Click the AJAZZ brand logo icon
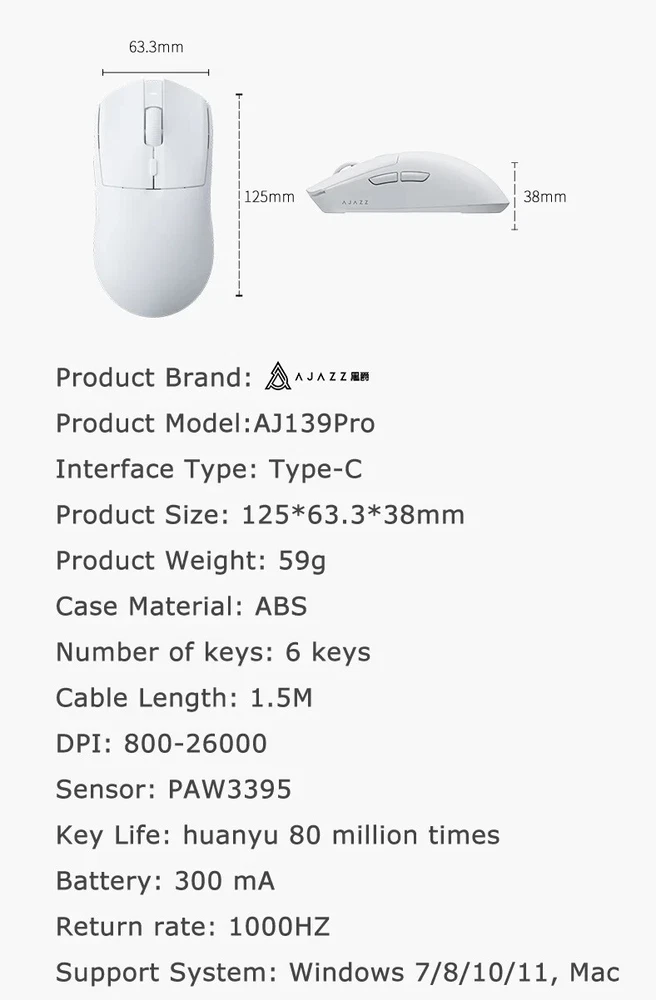656x1000 pixels. click(x=278, y=378)
